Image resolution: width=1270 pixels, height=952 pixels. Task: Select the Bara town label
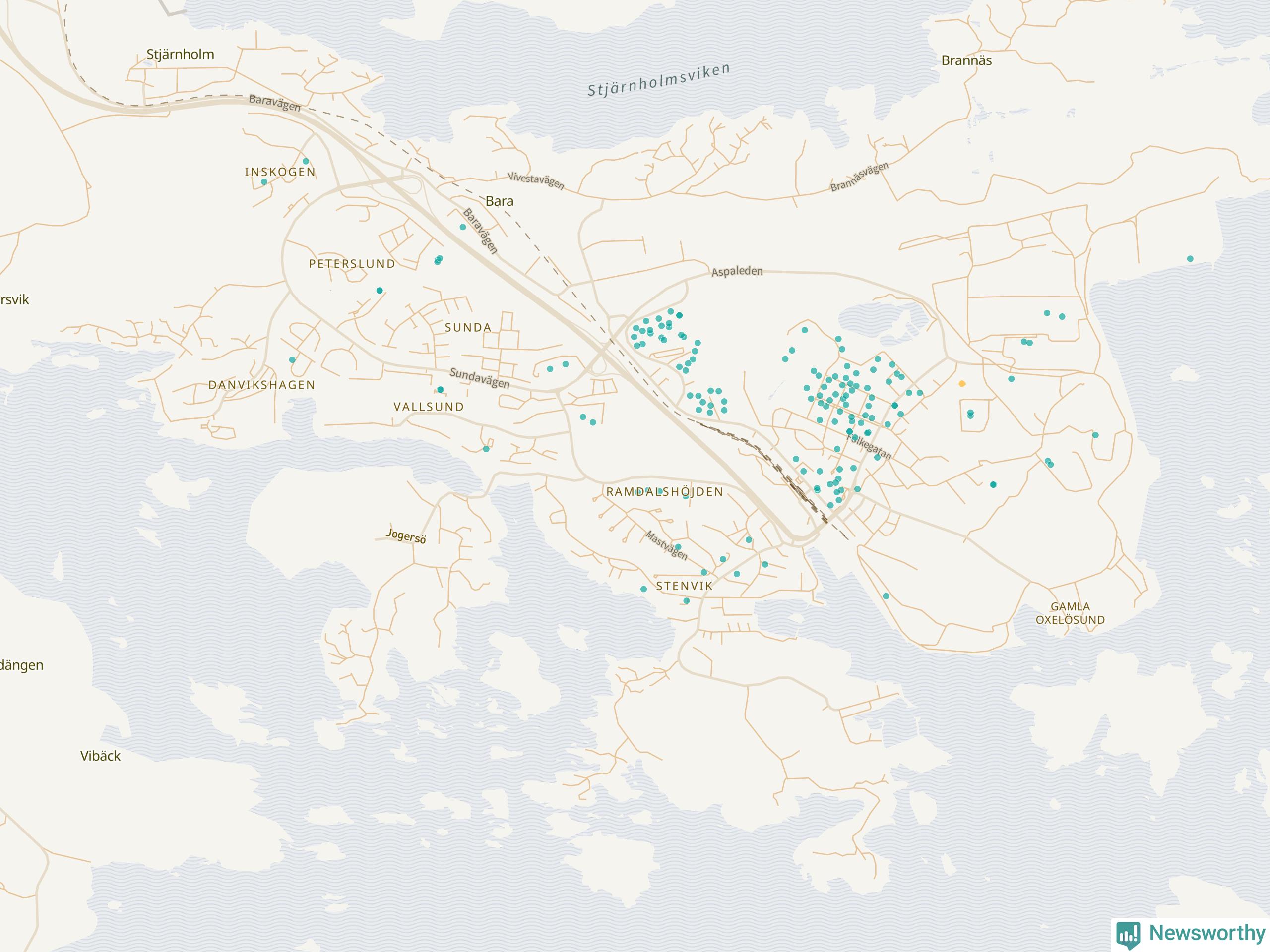pyautogui.click(x=499, y=201)
